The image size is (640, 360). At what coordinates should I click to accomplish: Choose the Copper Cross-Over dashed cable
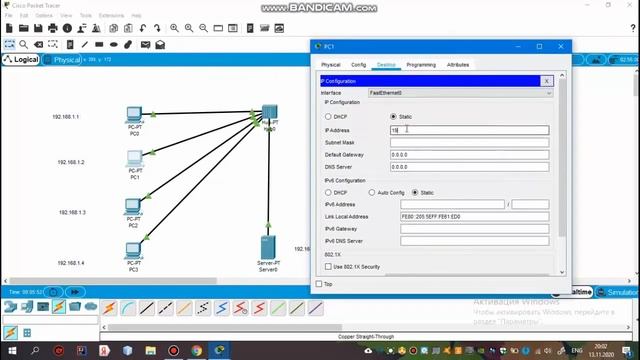(166, 309)
